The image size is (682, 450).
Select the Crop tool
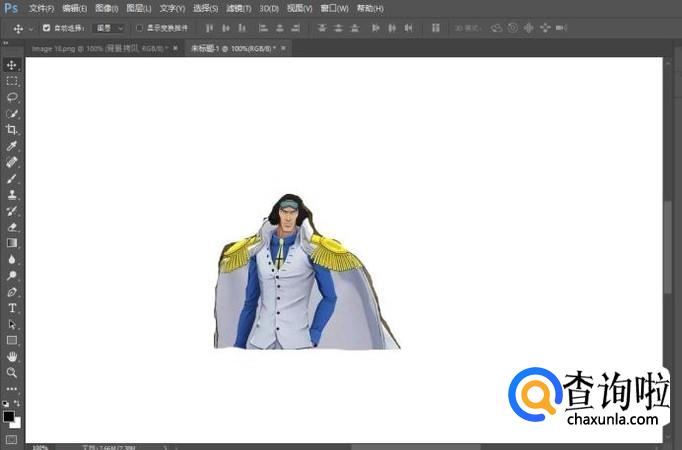pos(12,130)
